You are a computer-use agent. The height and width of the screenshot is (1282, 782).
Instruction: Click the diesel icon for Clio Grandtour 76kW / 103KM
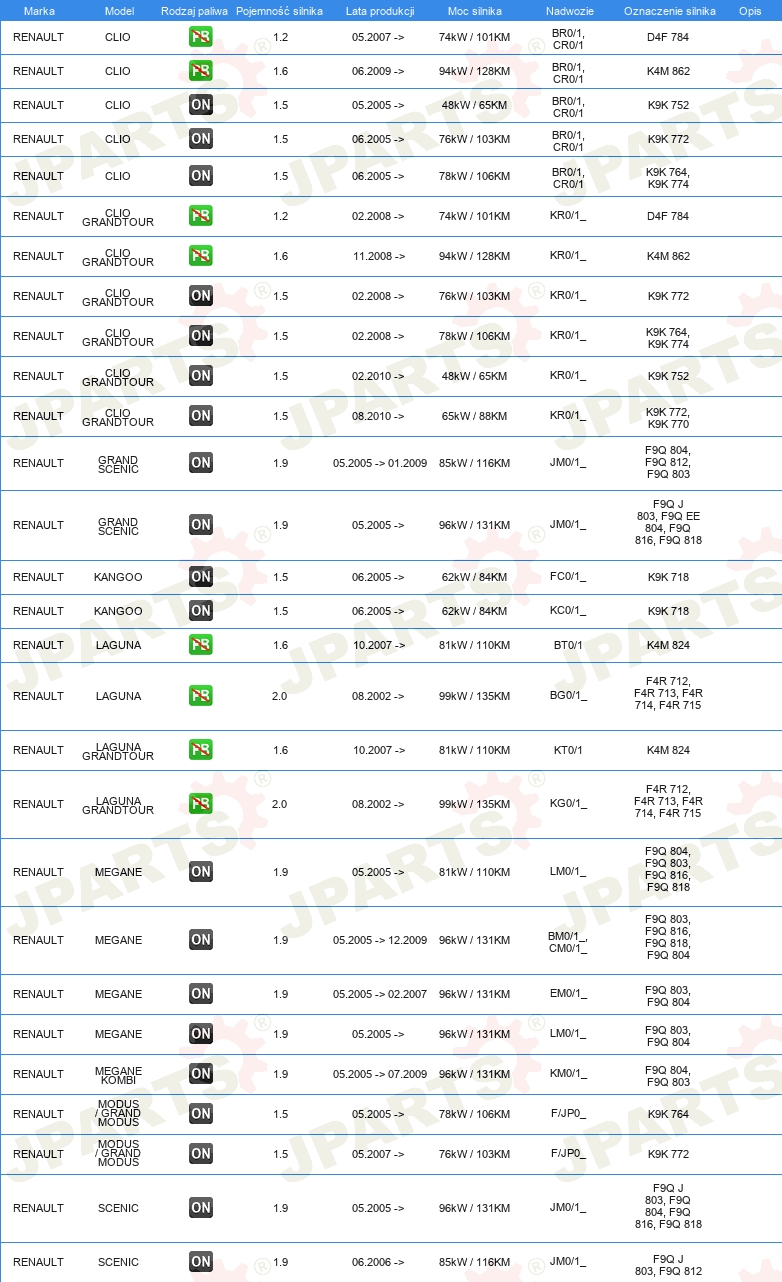pyautogui.click(x=200, y=296)
